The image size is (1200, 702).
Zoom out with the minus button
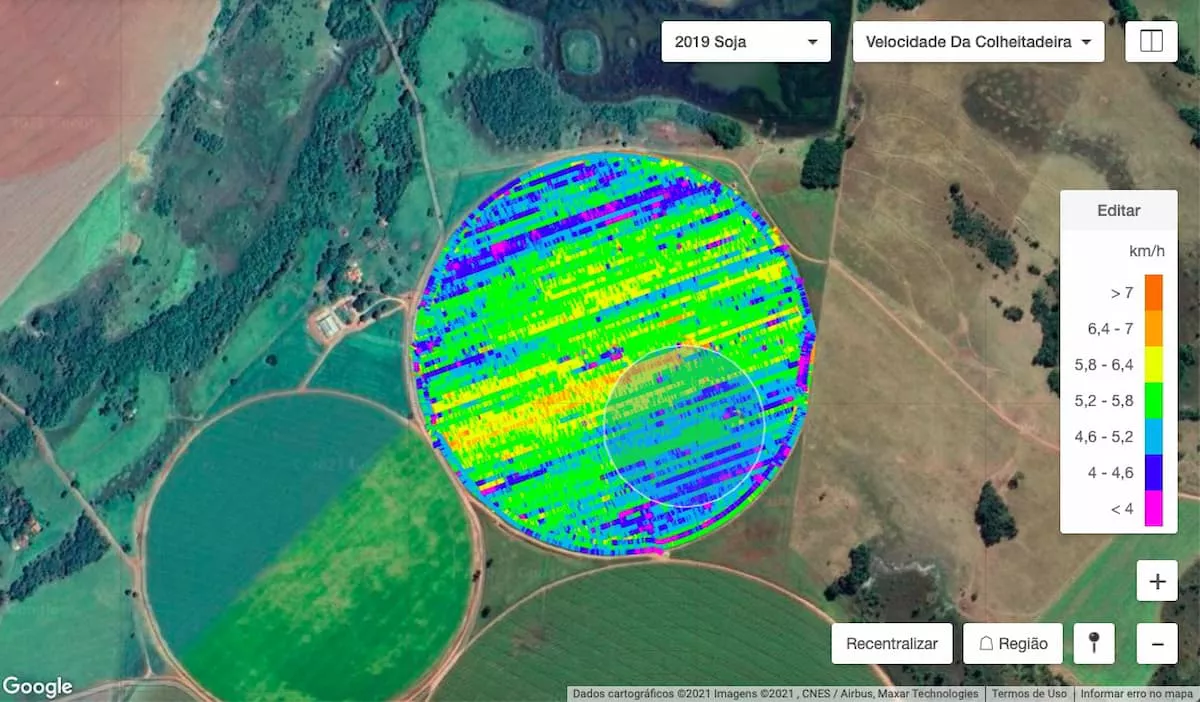pos(1157,644)
